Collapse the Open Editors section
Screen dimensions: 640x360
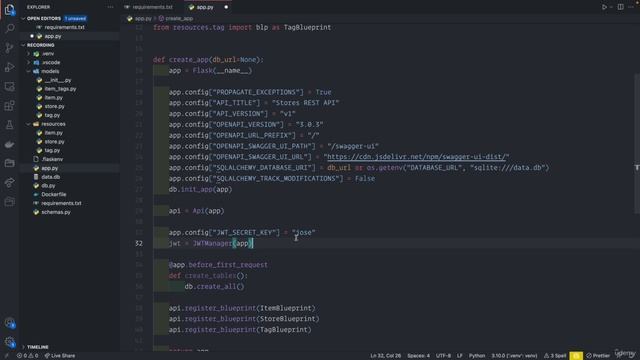pos(44,18)
